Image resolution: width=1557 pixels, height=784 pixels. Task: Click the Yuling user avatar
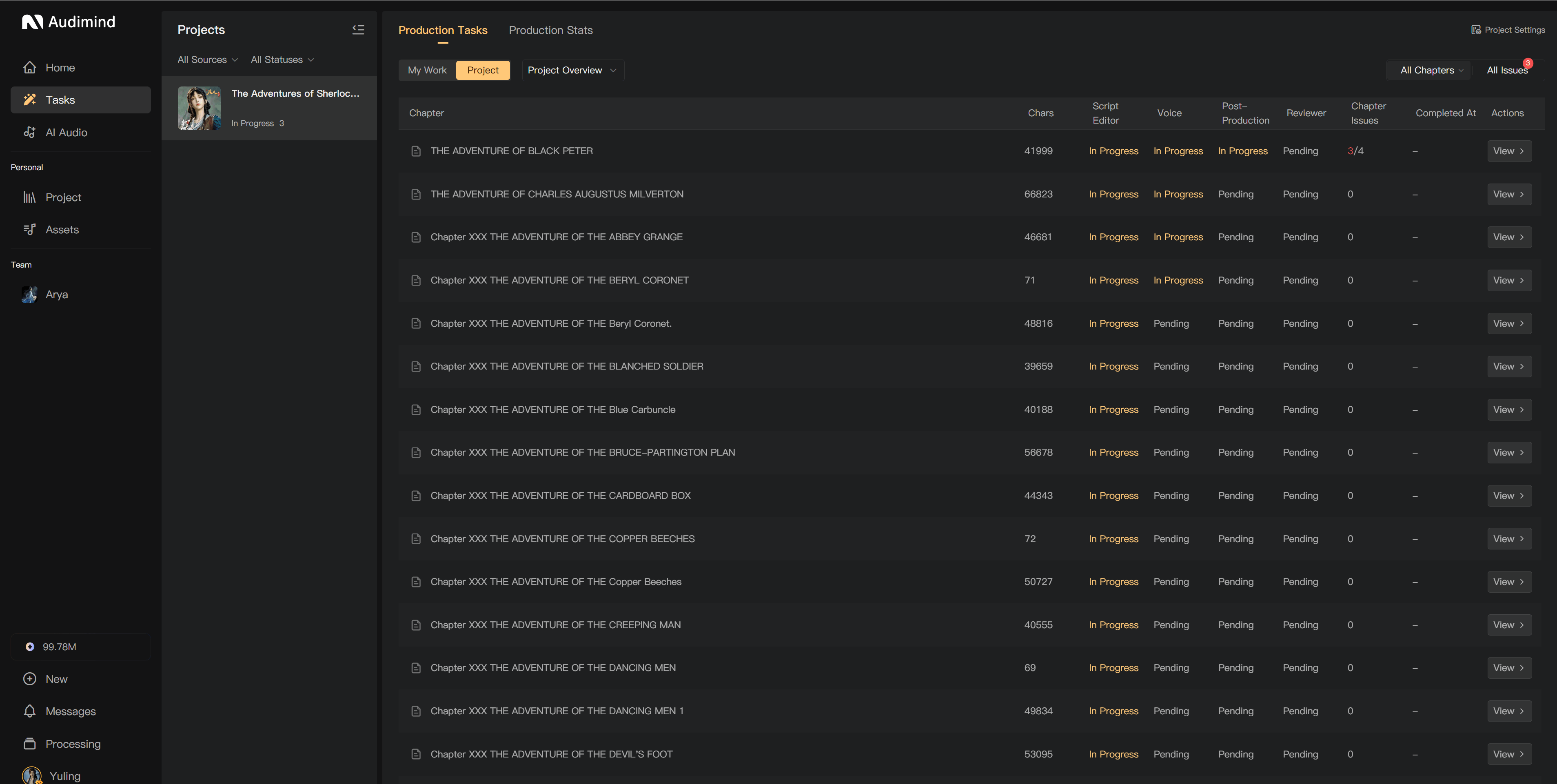(31, 775)
